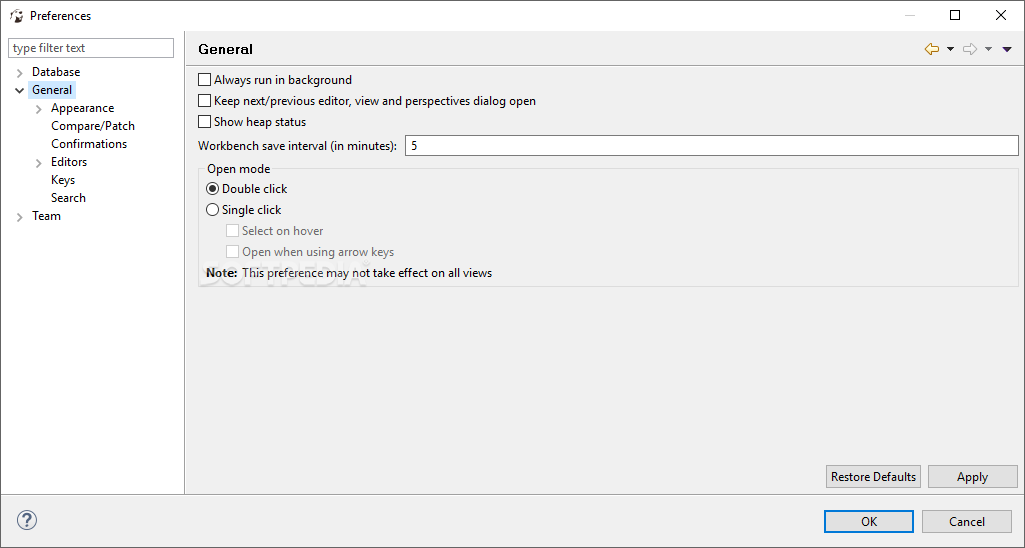Screen dimensions: 1025x548
Task: Collapse the General tree node
Action: [20, 90]
